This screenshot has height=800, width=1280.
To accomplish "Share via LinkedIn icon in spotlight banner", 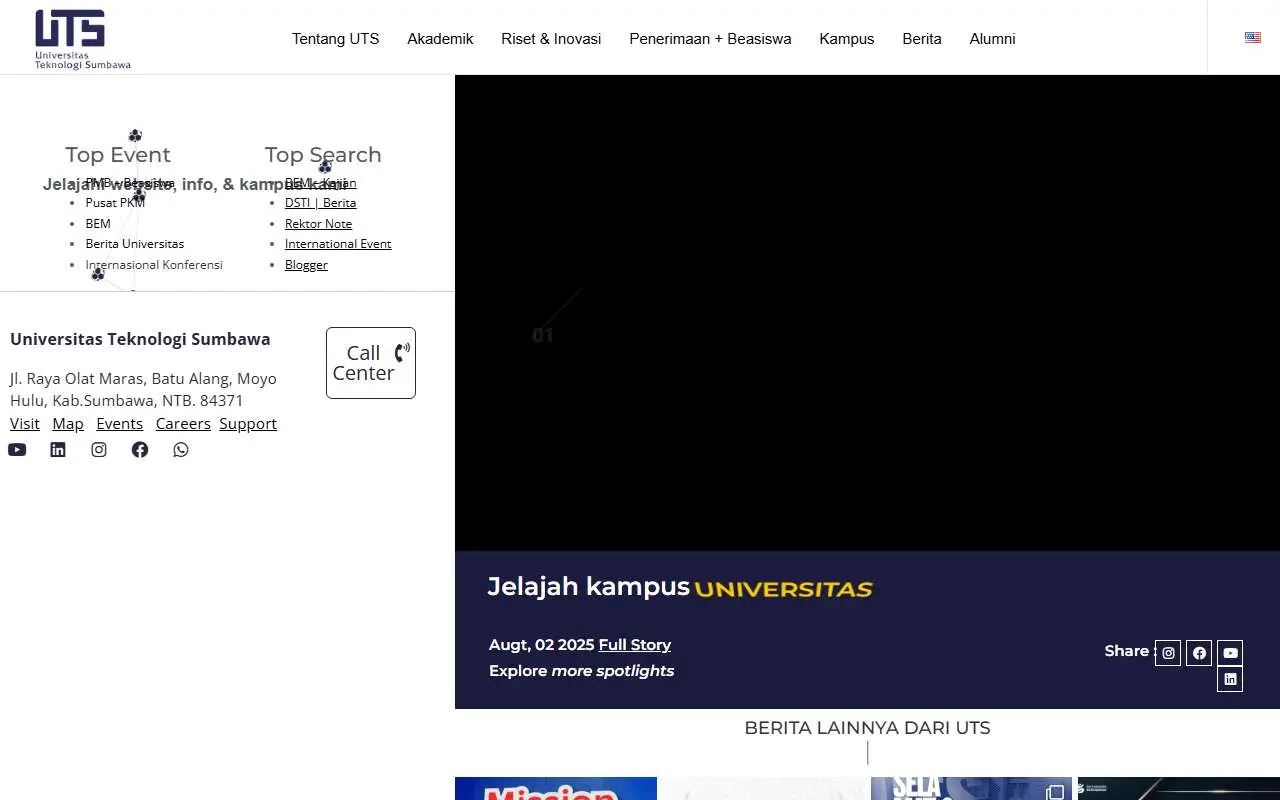I will 1230,679.
